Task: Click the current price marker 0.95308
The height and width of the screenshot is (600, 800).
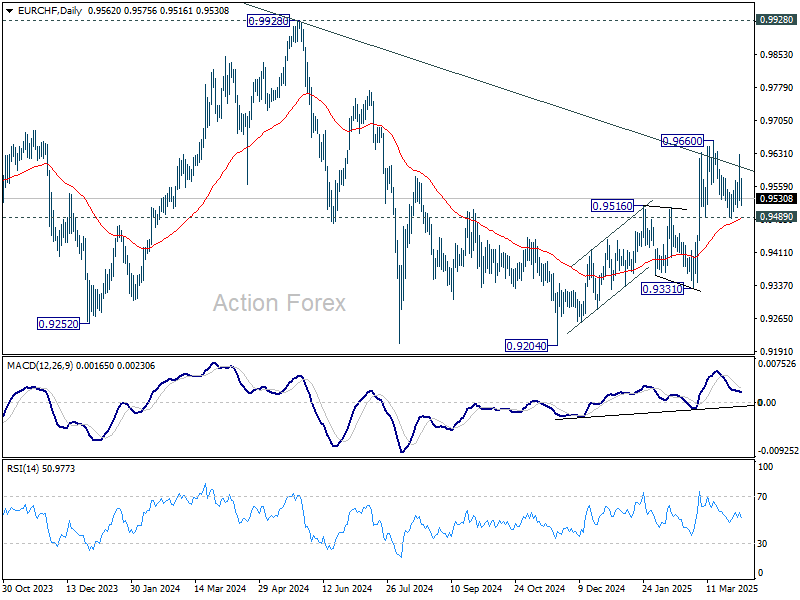Action: click(x=777, y=199)
